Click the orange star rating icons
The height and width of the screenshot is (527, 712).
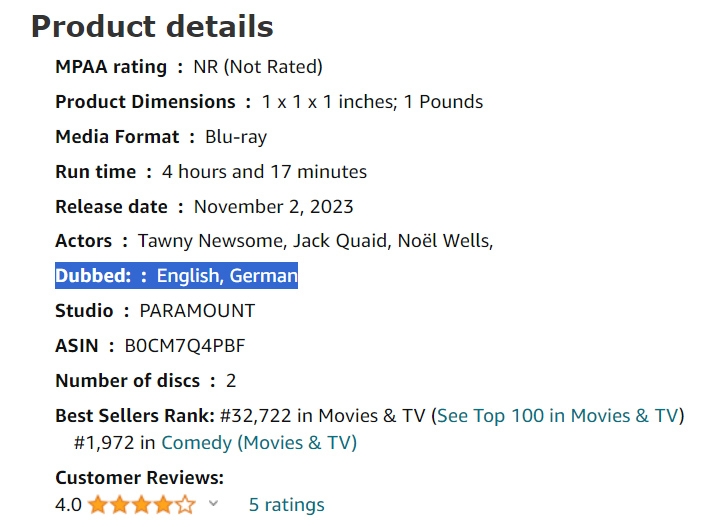(141, 505)
